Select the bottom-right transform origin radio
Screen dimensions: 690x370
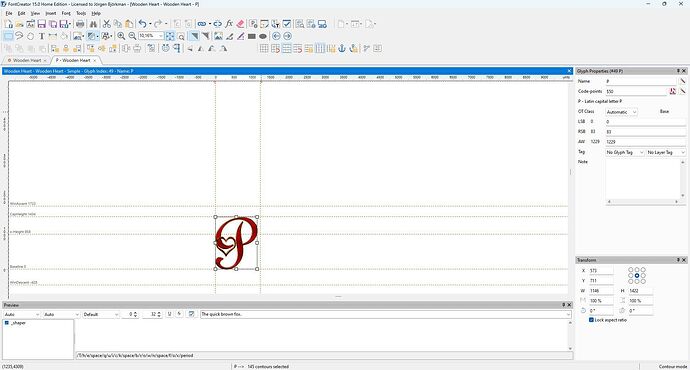[x=643, y=281]
